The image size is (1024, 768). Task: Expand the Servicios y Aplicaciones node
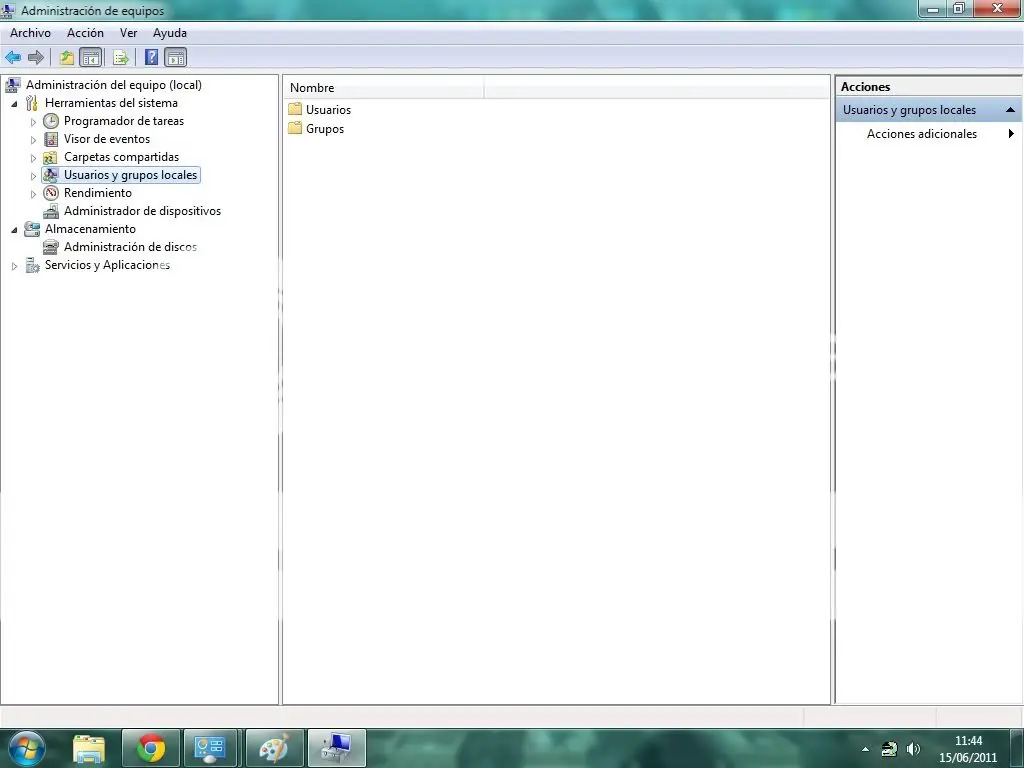(14, 266)
